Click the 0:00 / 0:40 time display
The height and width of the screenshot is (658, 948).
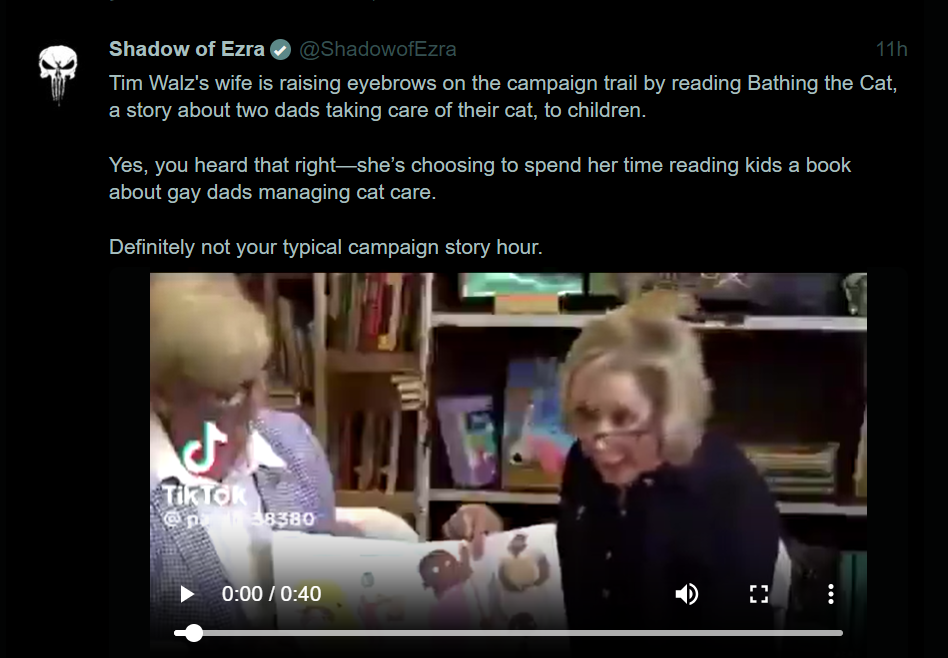tap(271, 594)
